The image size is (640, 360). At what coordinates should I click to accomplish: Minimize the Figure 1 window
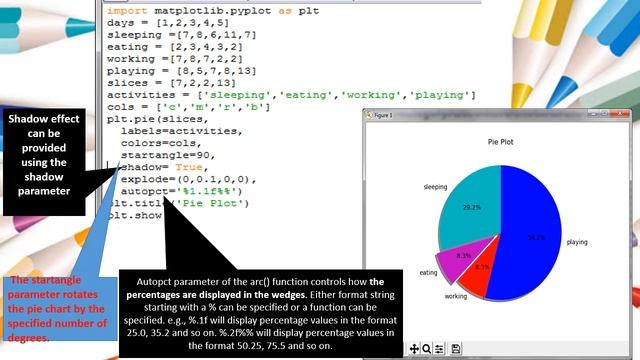tap(594, 113)
